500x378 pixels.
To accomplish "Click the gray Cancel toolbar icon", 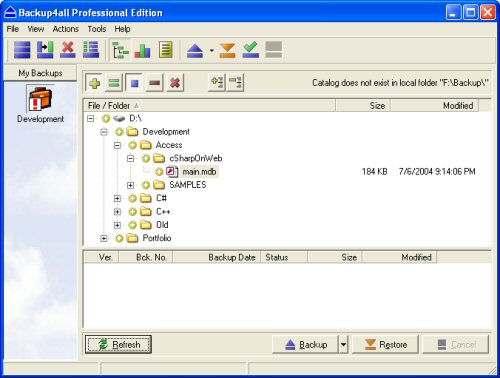I will tap(274, 50).
